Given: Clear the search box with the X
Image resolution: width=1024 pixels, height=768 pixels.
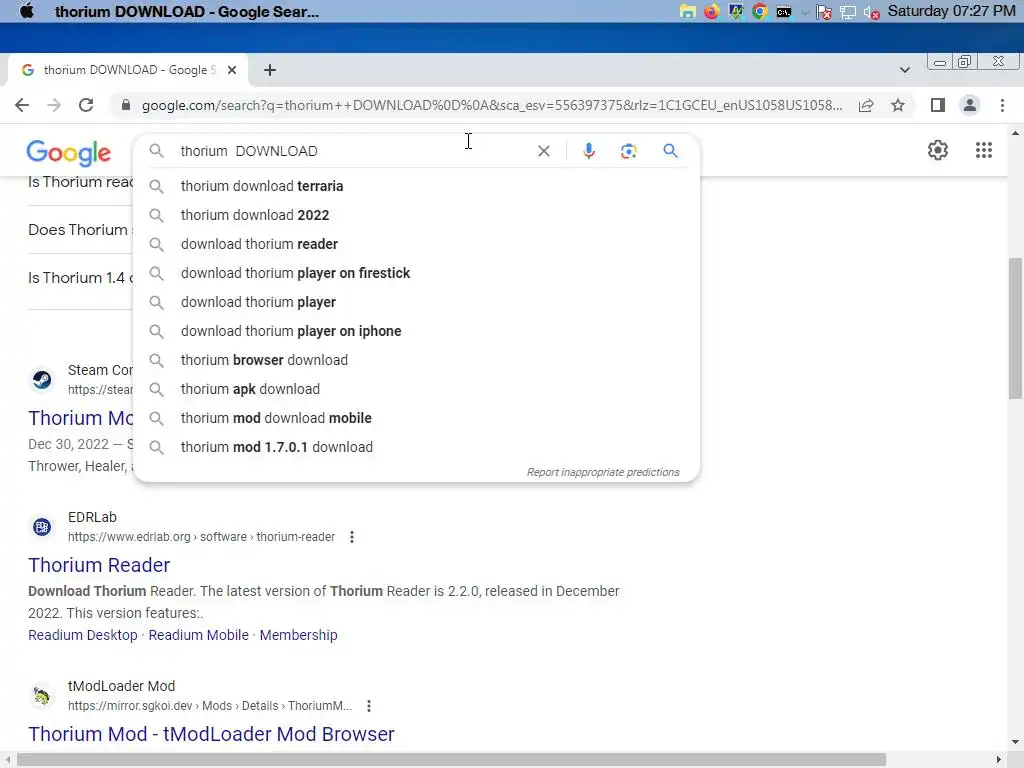Looking at the screenshot, I should click(543, 151).
